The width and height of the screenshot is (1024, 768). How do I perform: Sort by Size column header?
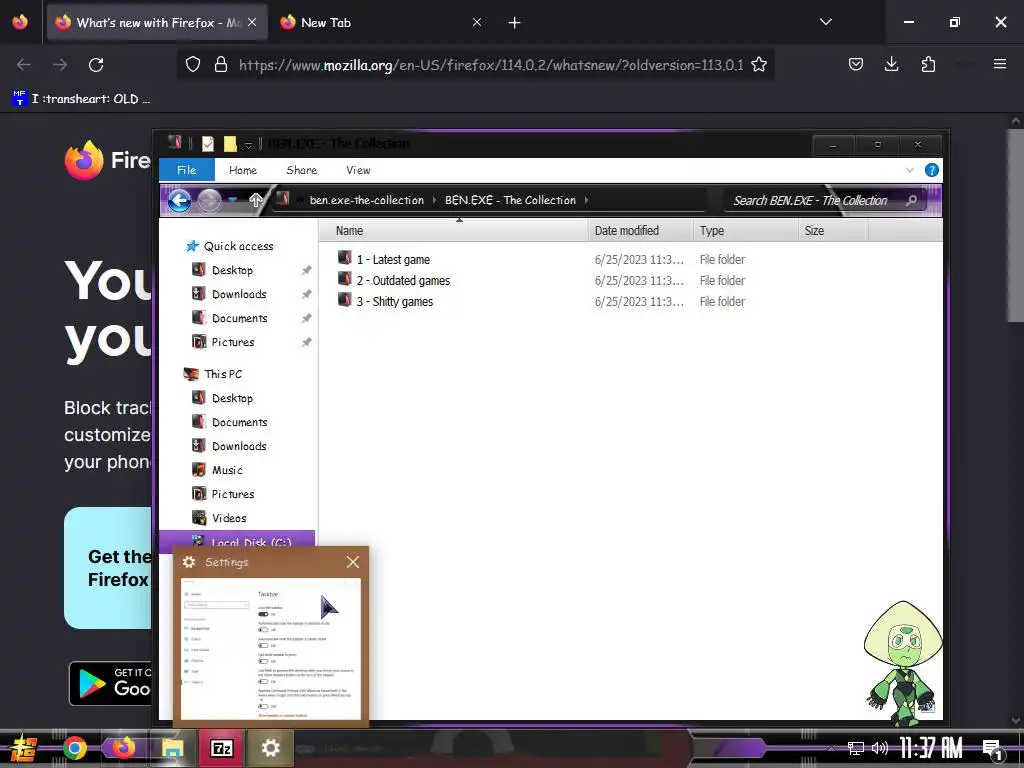[833, 231]
